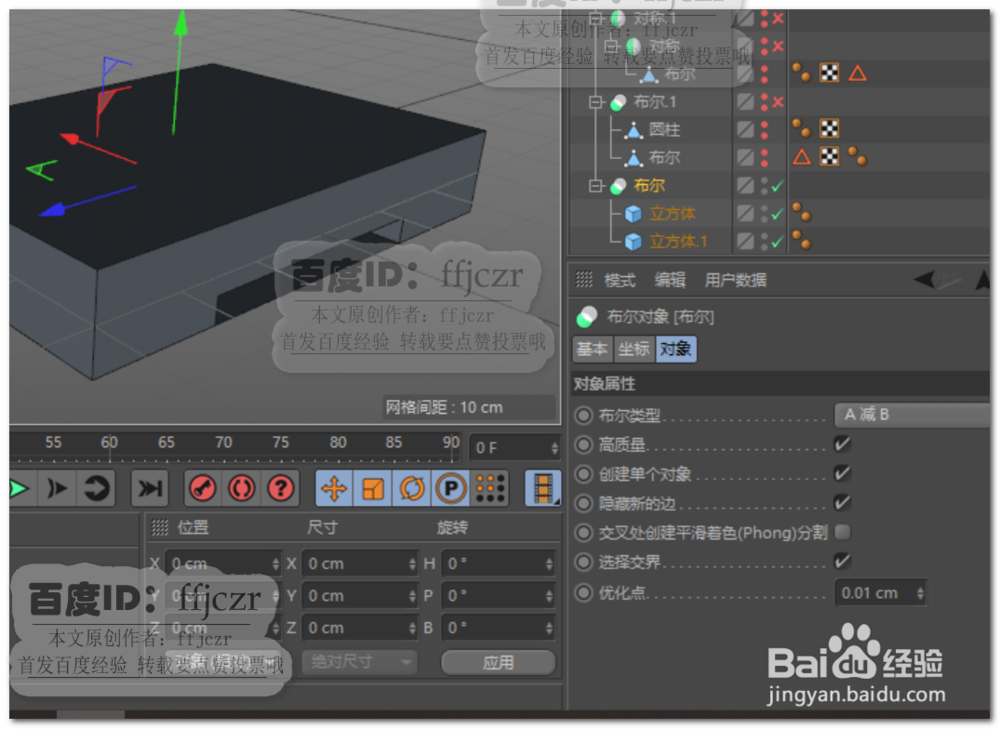This screenshot has width=1000, height=729.
Task: Click the point level animation dots icon
Action: point(491,488)
